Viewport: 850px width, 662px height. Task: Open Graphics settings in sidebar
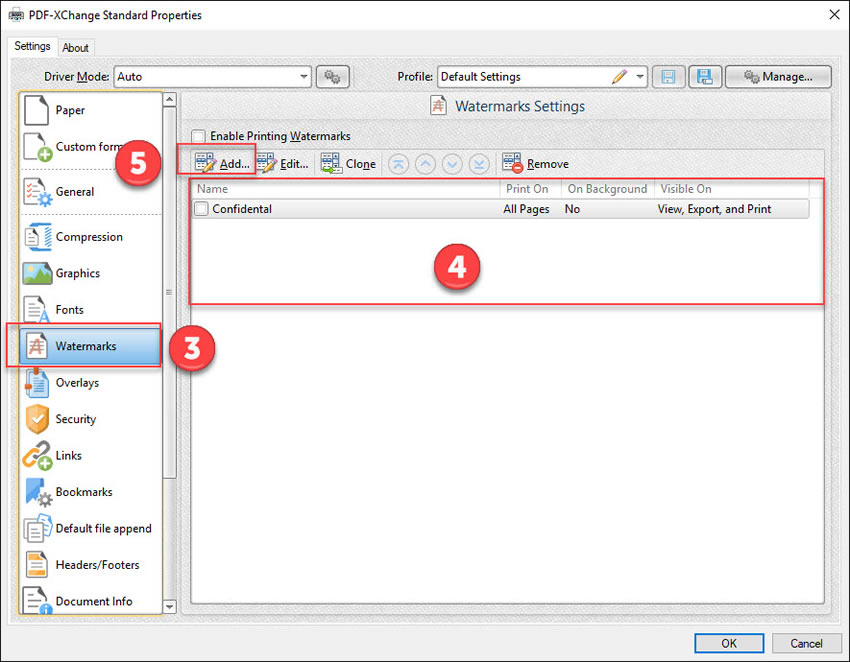[x=91, y=273]
